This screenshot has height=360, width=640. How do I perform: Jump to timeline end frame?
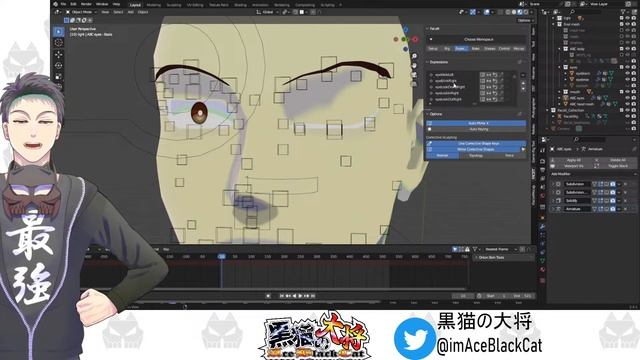click(313, 296)
